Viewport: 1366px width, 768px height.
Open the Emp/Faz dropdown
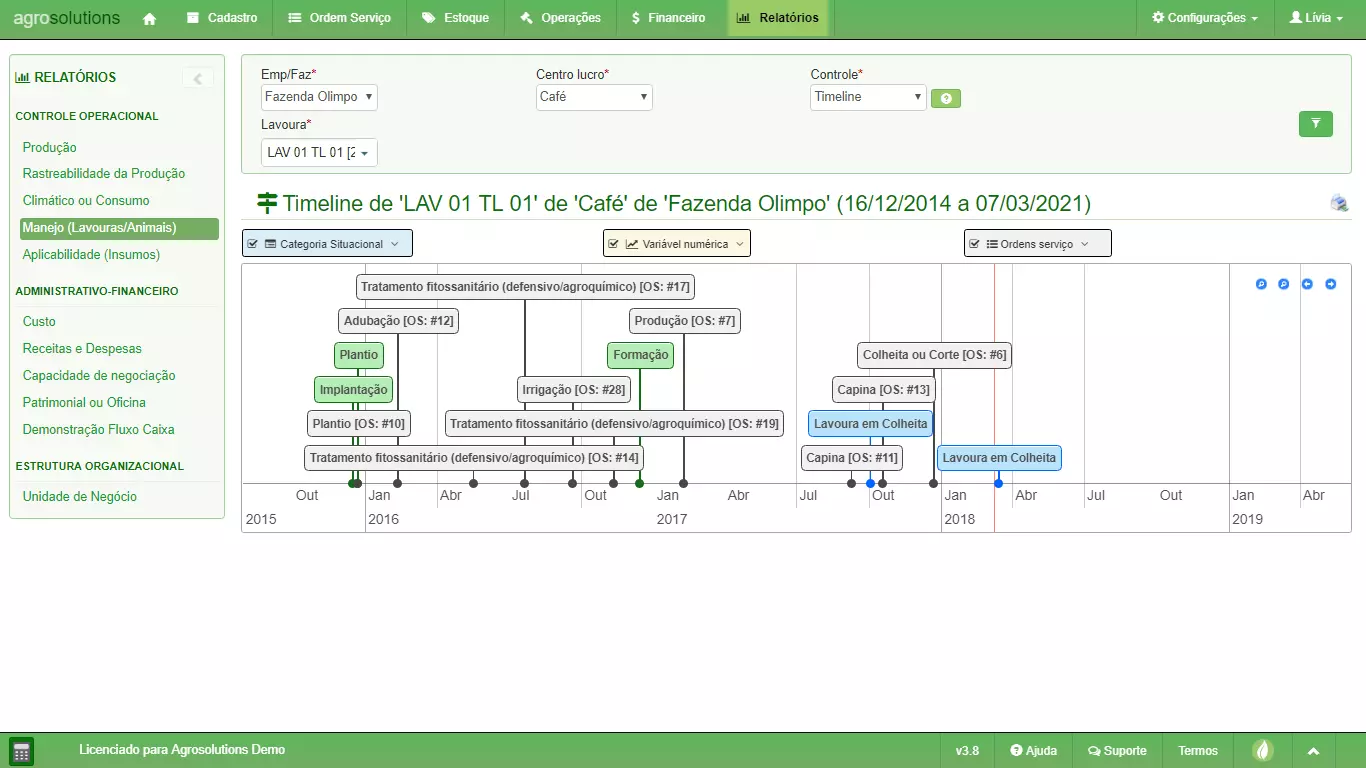coord(319,97)
